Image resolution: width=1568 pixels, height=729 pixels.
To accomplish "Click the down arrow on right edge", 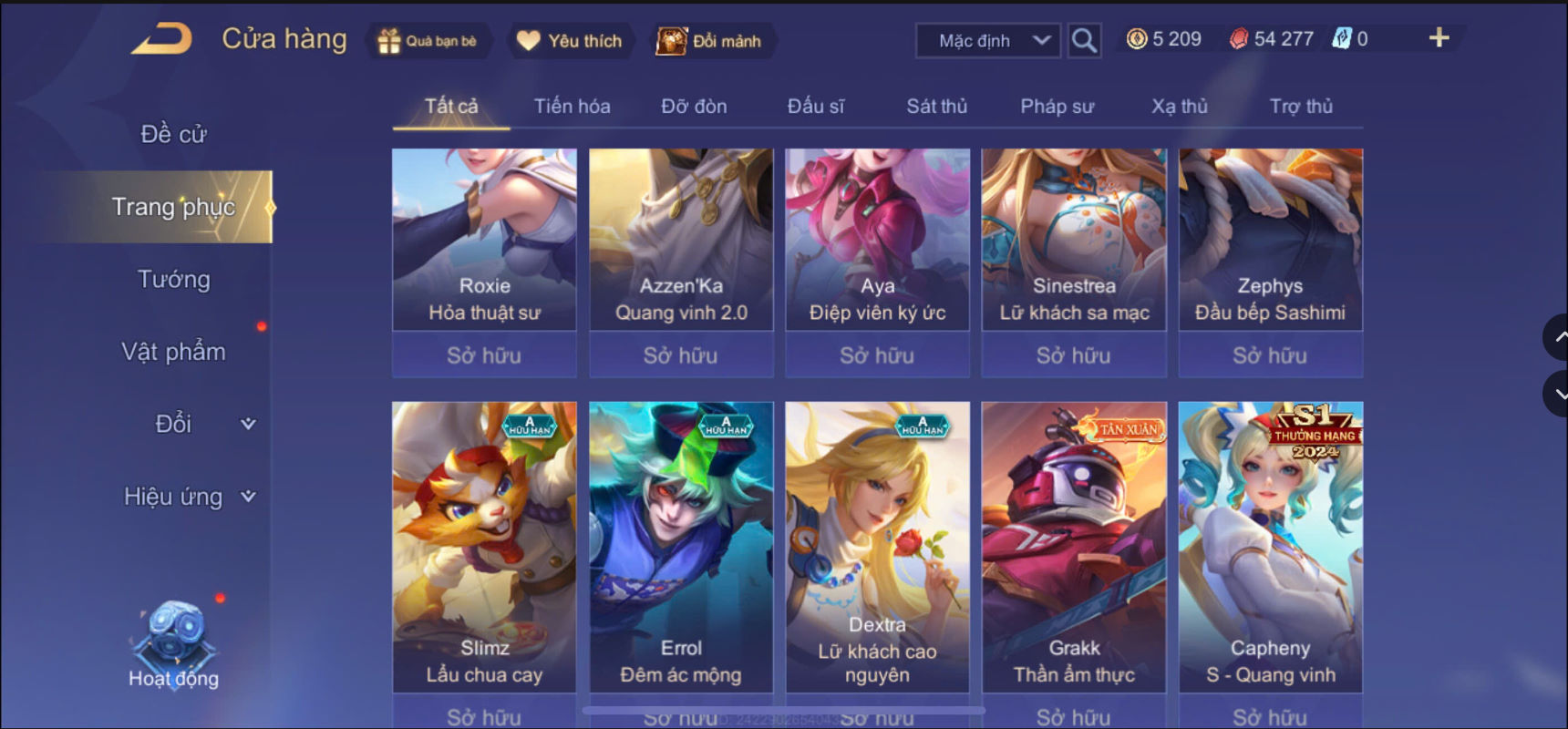I will [x=1556, y=394].
